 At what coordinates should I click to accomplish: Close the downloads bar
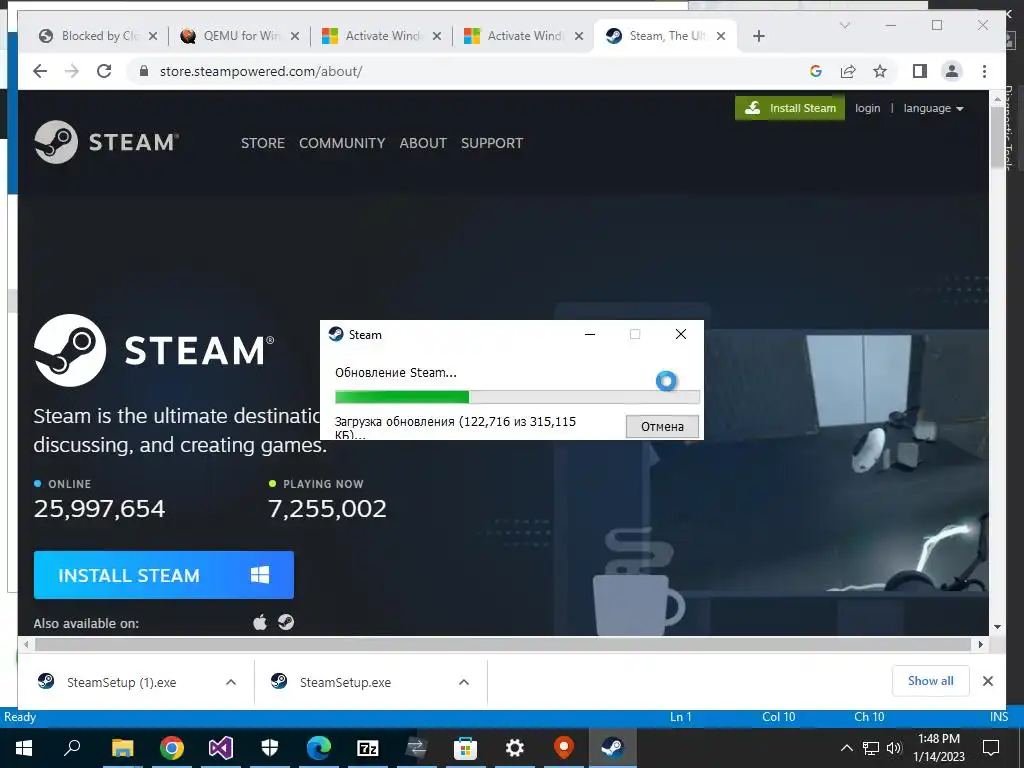tap(987, 681)
